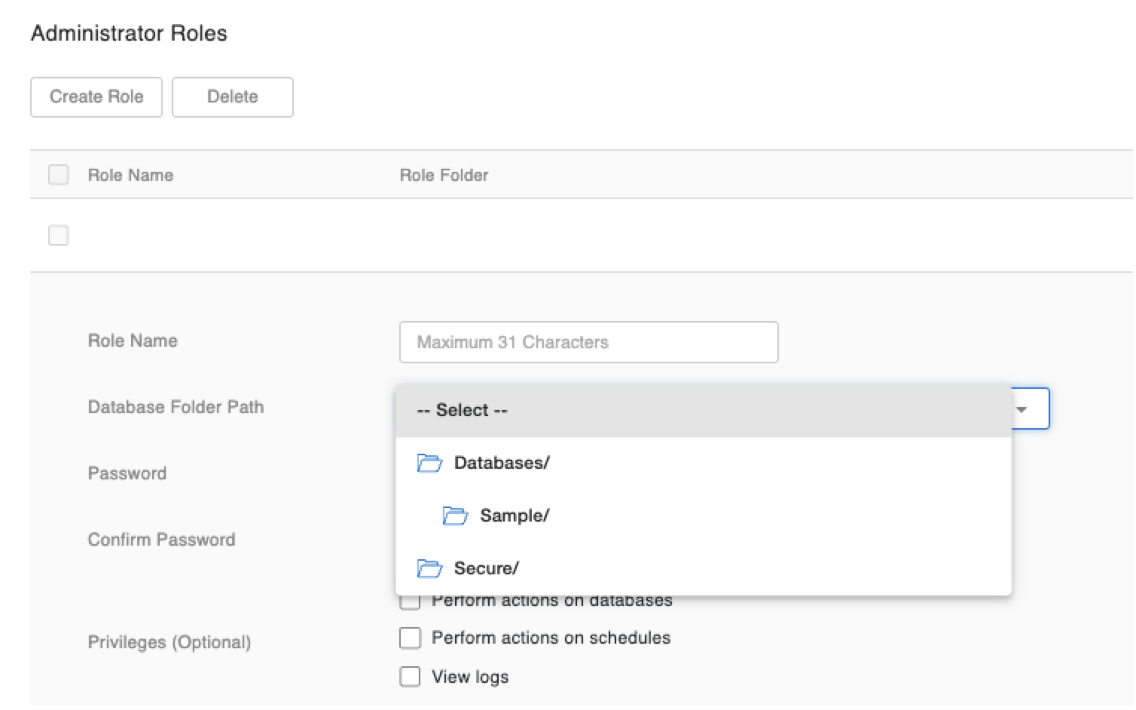Select the Secure/ folder option
Image resolution: width=1136 pixels, height=710 pixels.
[x=703, y=569]
